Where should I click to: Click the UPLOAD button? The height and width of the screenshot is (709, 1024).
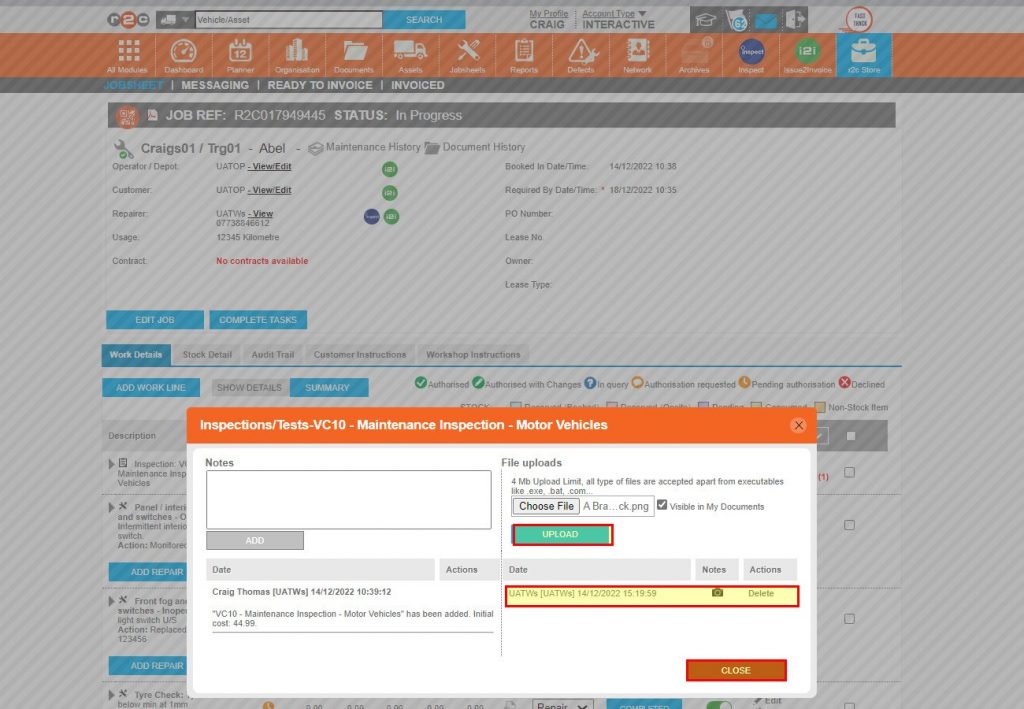[x=562, y=535]
